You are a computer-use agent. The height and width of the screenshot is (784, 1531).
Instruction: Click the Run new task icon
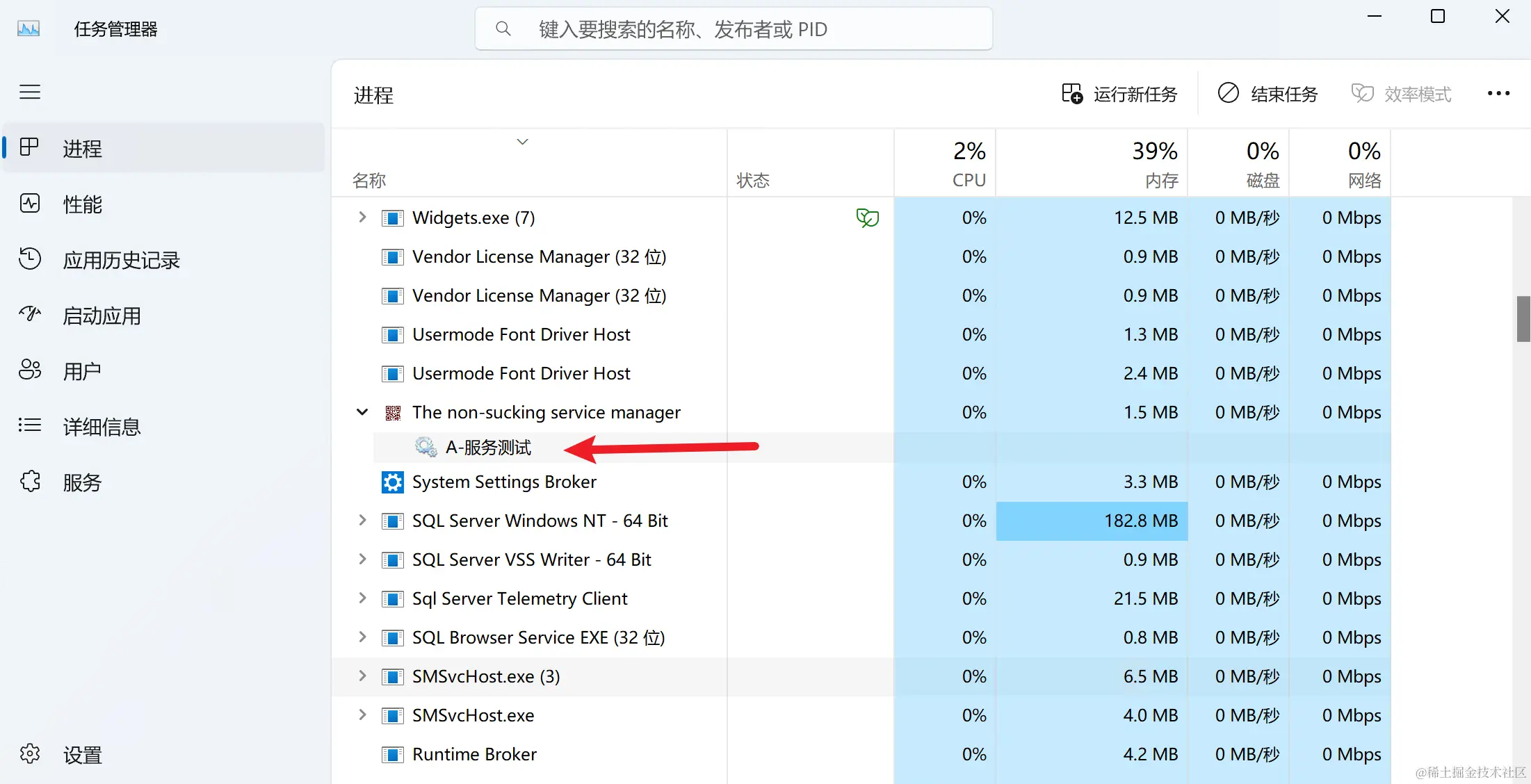1071,94
